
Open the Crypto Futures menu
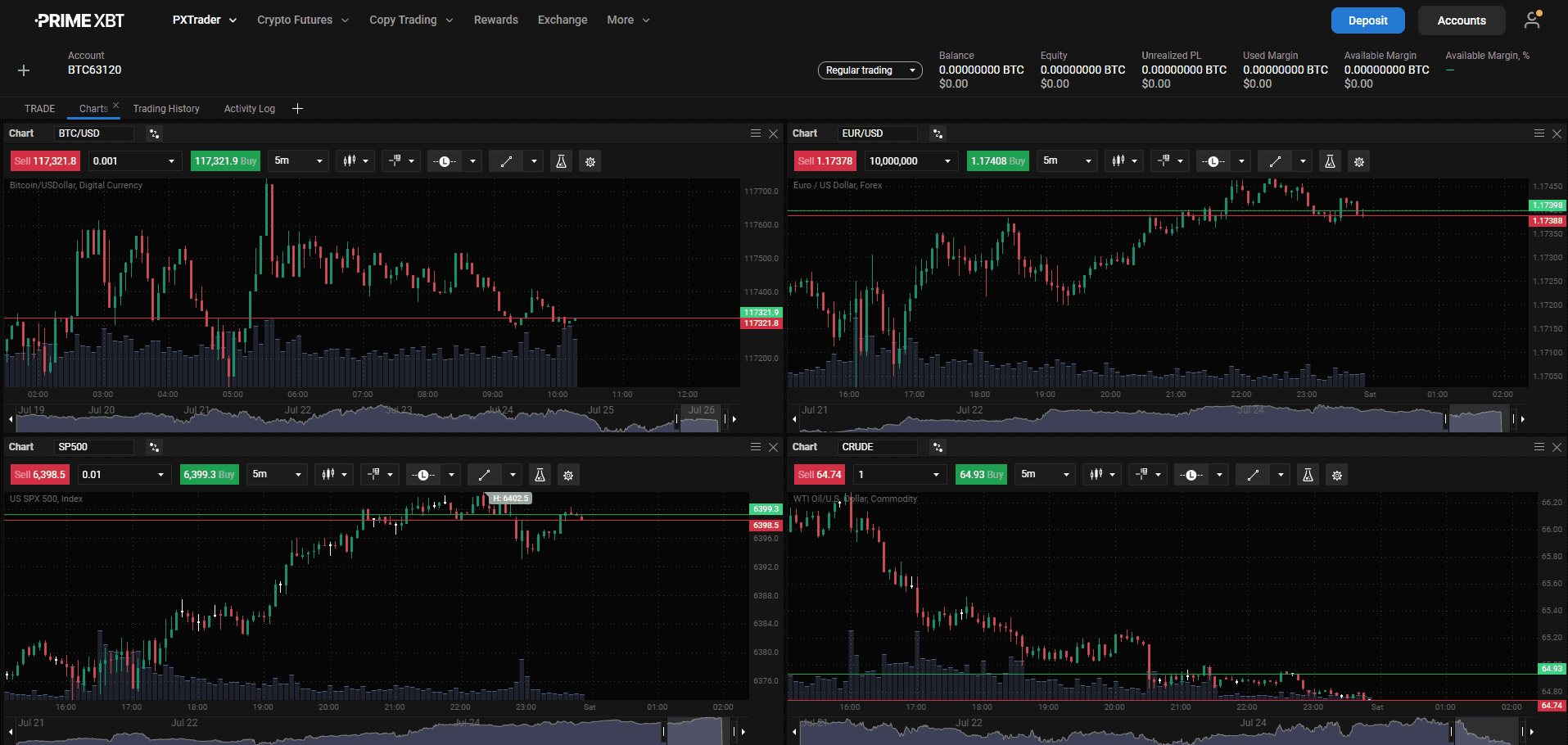(x=303, y=20)
